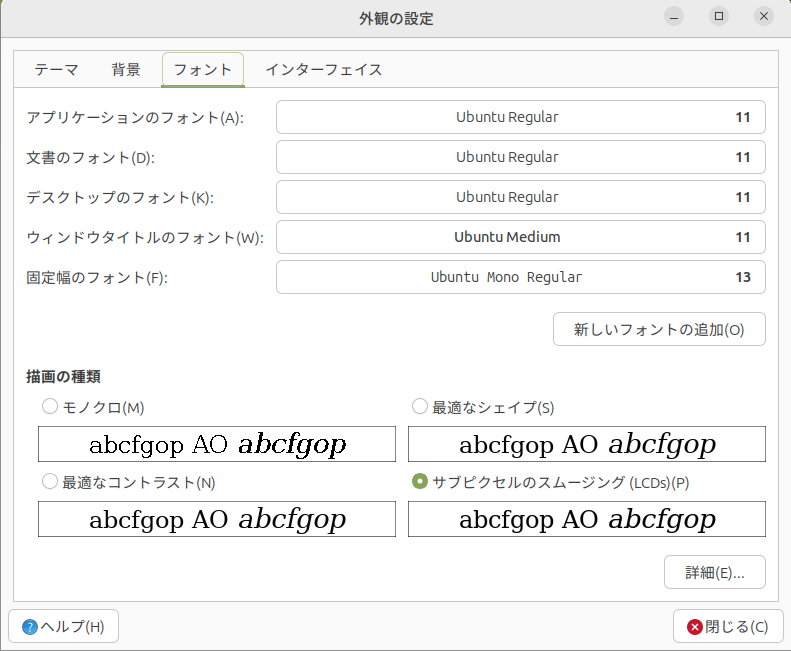The width and height of the screenshot is (791, 651).
Task: Click 新しいフォントの追加 button
Action: coord(659,330)
